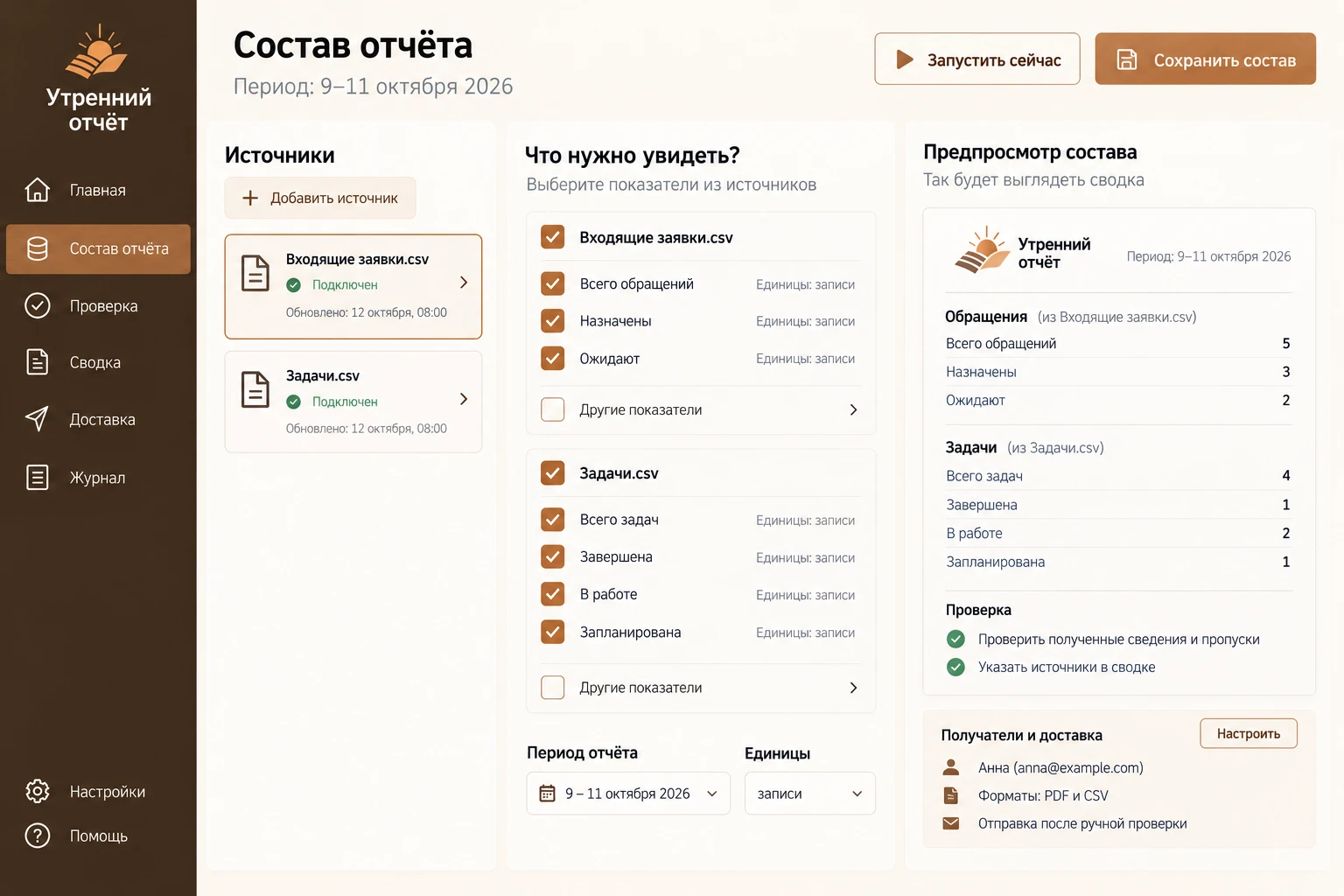
Task: Toggle the Назначены checkbox
Action: tap(552, 320)
